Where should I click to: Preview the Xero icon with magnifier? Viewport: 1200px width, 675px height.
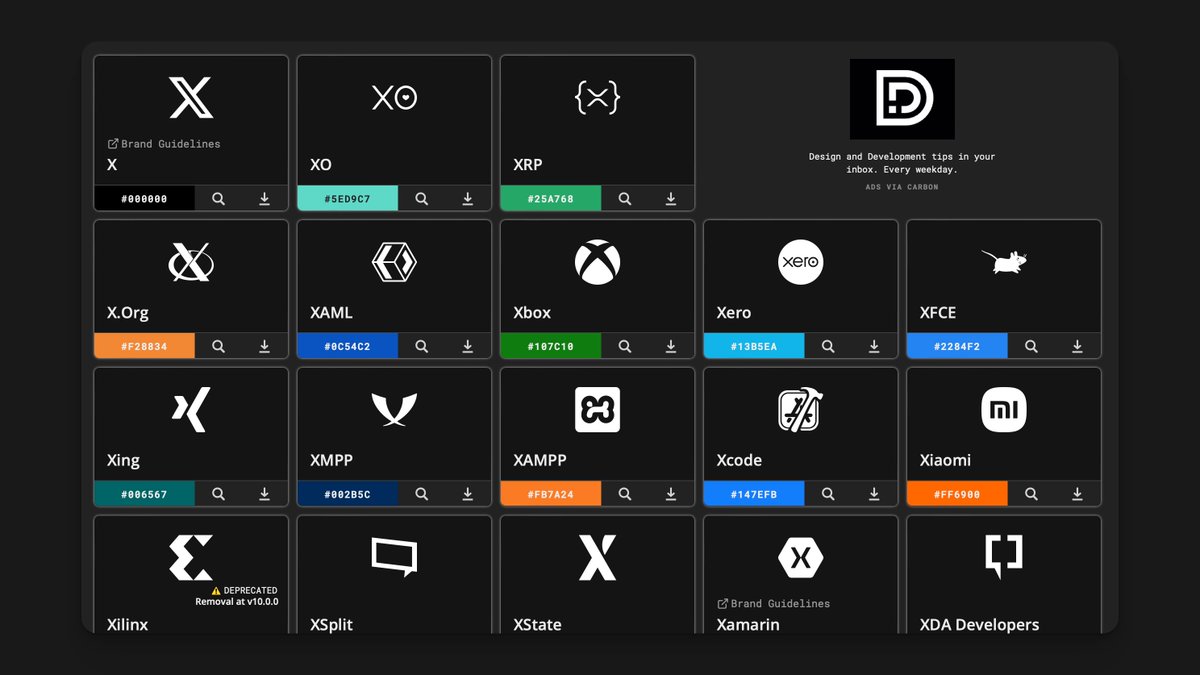pyautogui.click(x=827, y=347)
